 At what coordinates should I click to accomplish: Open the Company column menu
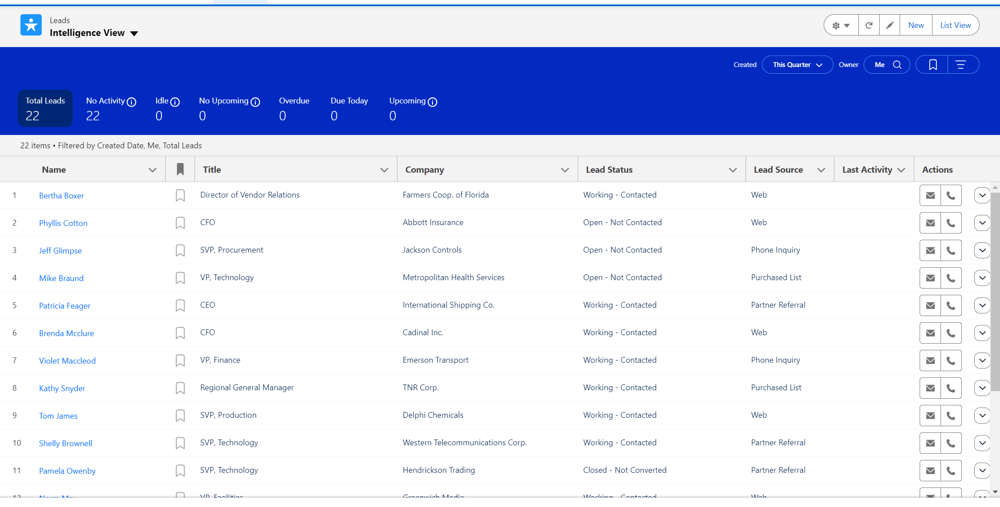click(564, 170)
